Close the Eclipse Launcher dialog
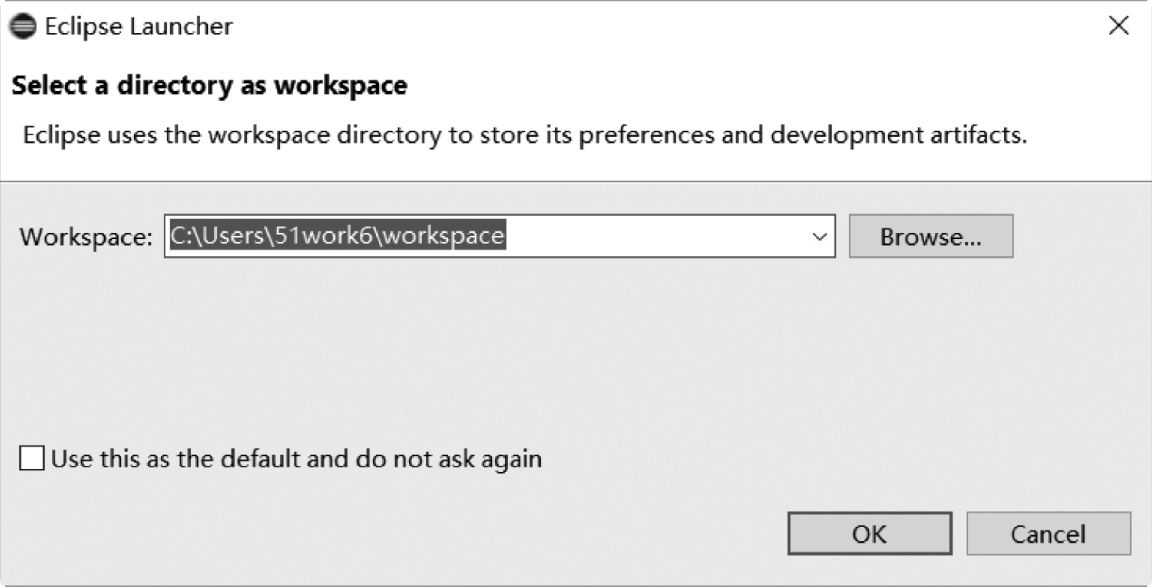This screenshot has width=1152, height=587. click(1118, 26)
